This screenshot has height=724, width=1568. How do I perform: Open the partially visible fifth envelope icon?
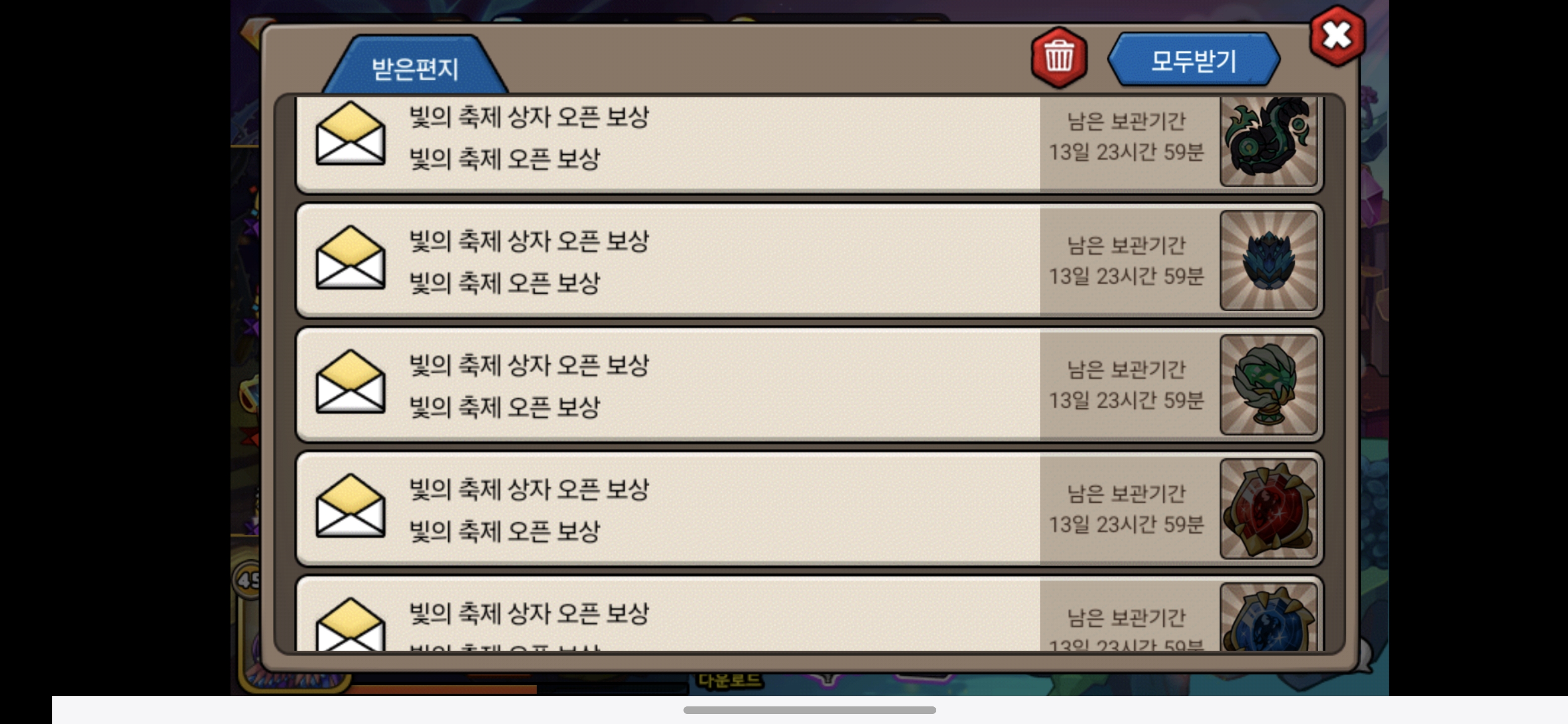click(x=350, y=624)
